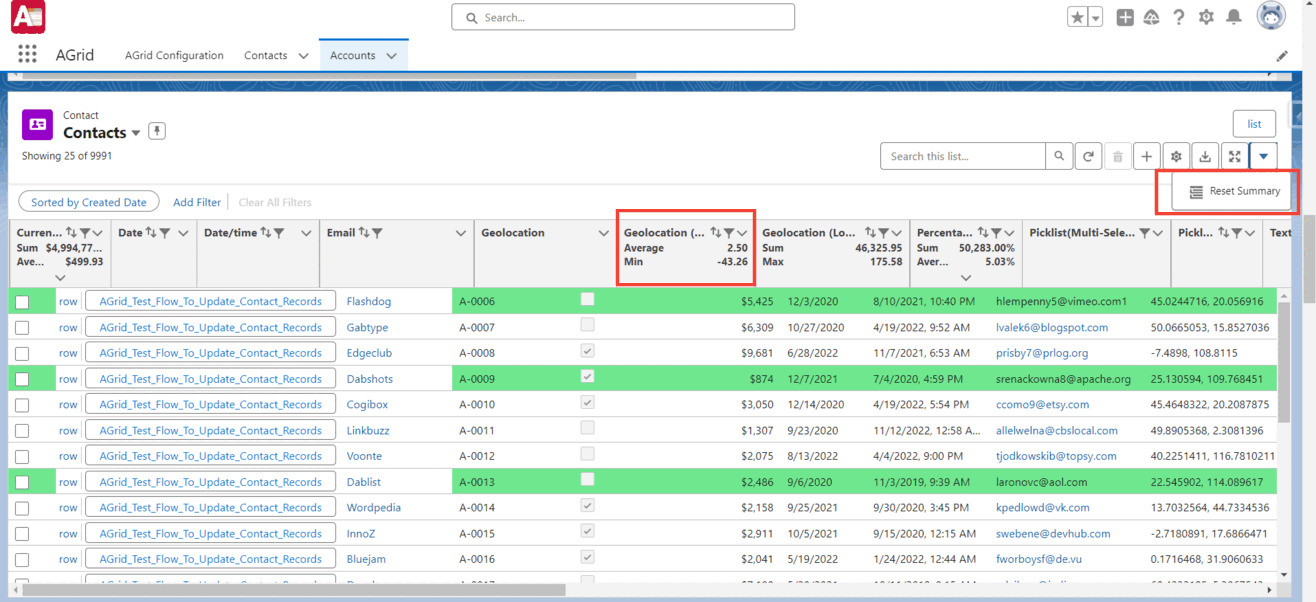1316x602 pixels.
Task: Filter the Date/time column
Action: pos(279,233)
